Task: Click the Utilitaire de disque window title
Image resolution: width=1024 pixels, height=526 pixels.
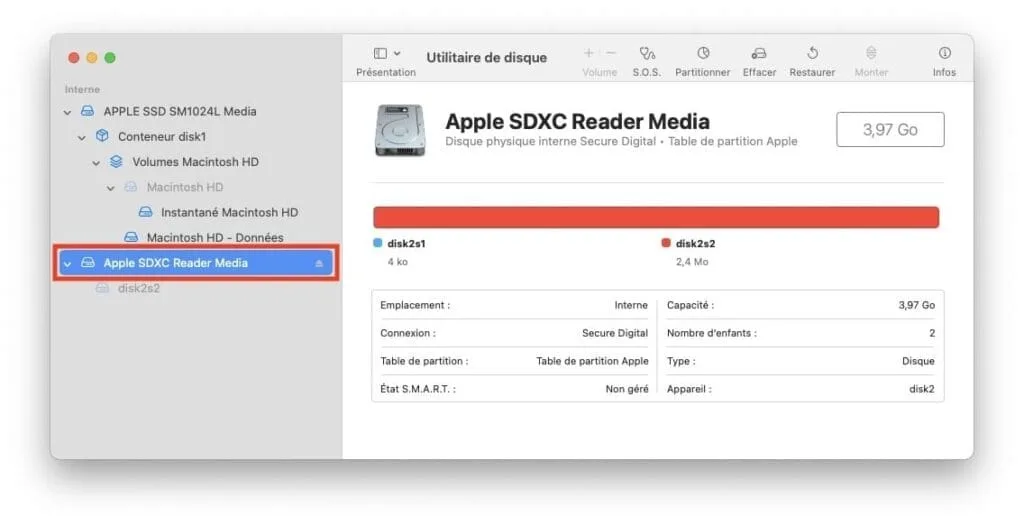Action: (x=487, y=58)
